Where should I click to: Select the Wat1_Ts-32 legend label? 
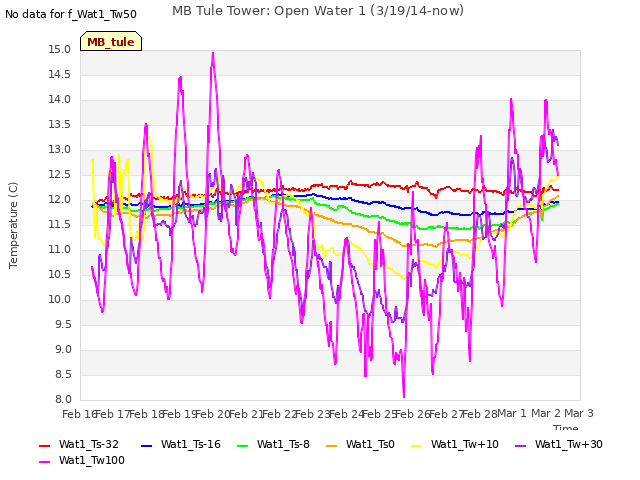(x=89, y=444)
